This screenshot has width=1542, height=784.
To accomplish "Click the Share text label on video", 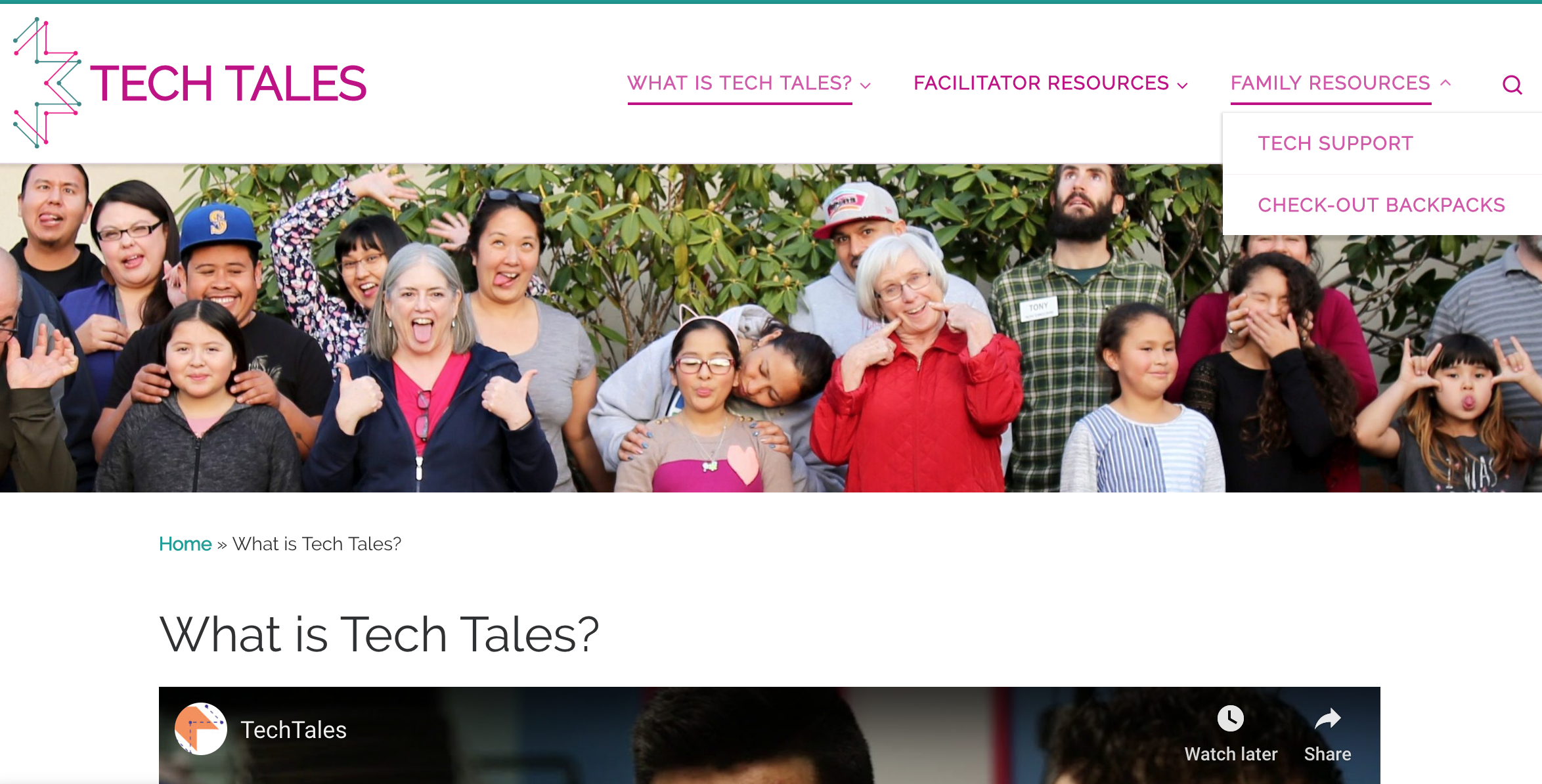I will pos(1327,754).
